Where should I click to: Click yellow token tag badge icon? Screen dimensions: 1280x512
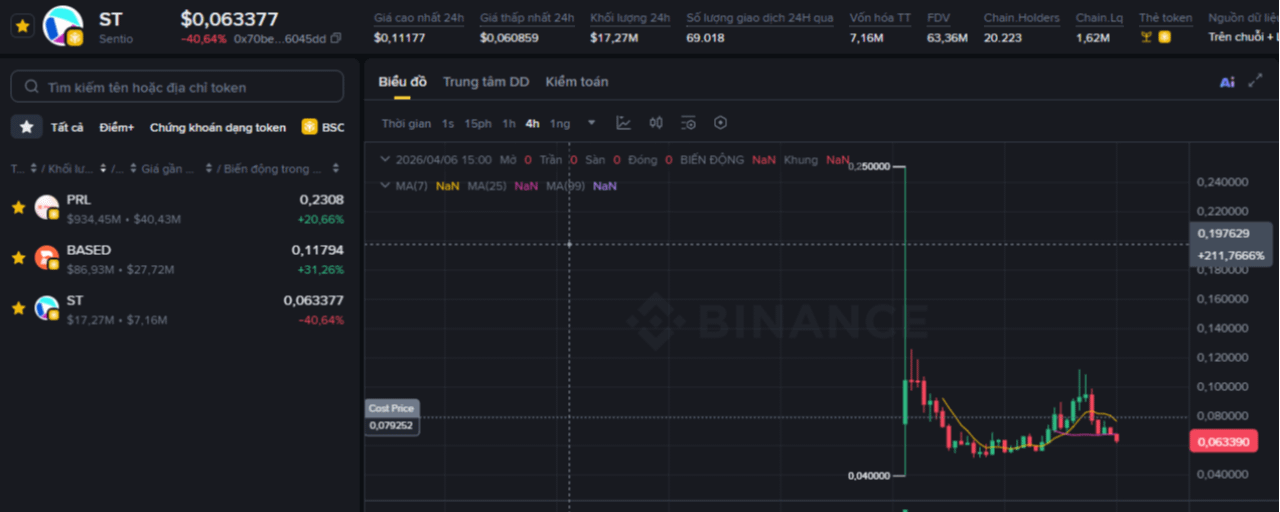click(x=1164, y=37)
